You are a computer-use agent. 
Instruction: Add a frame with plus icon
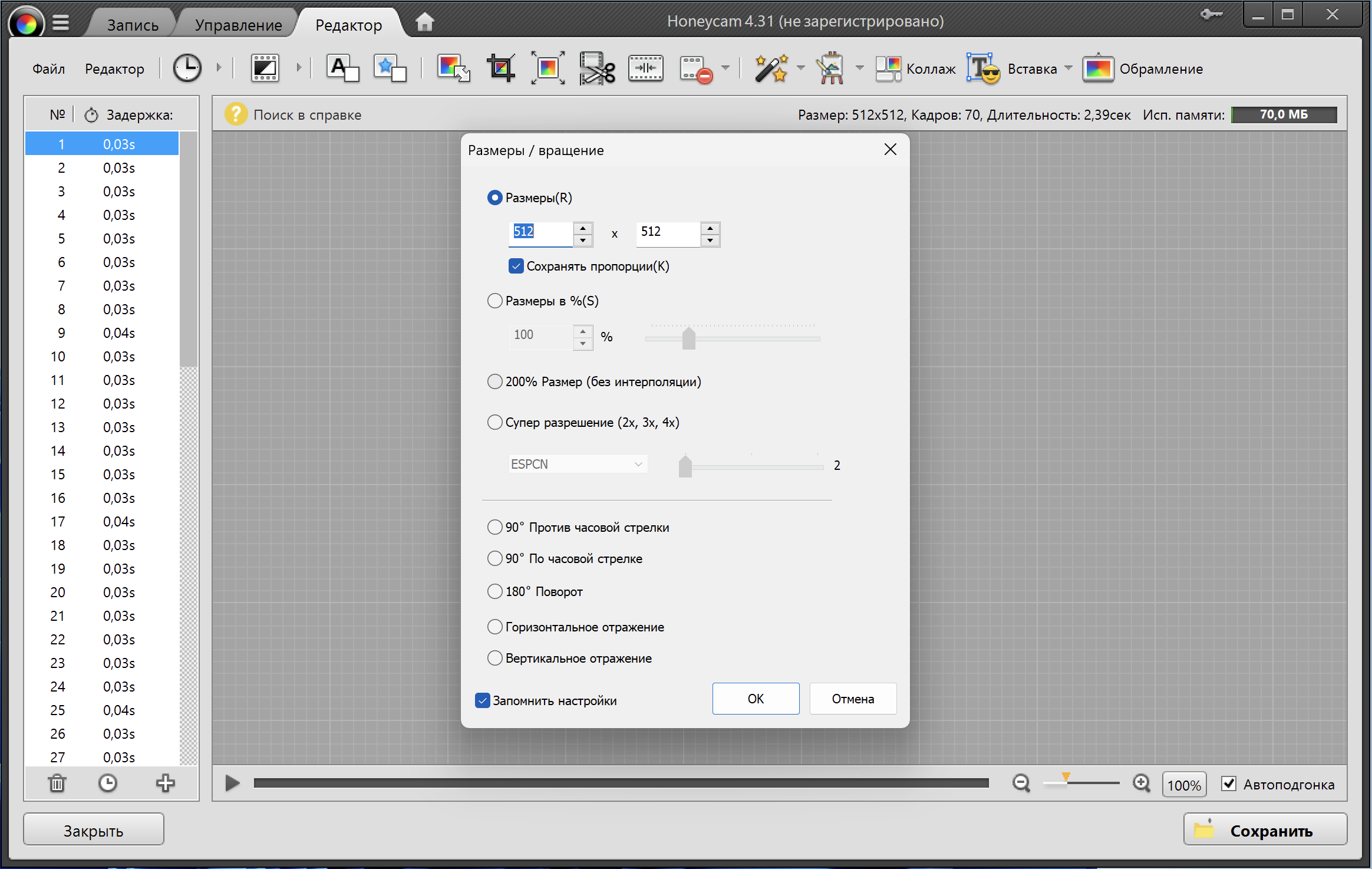pos(165,784)
